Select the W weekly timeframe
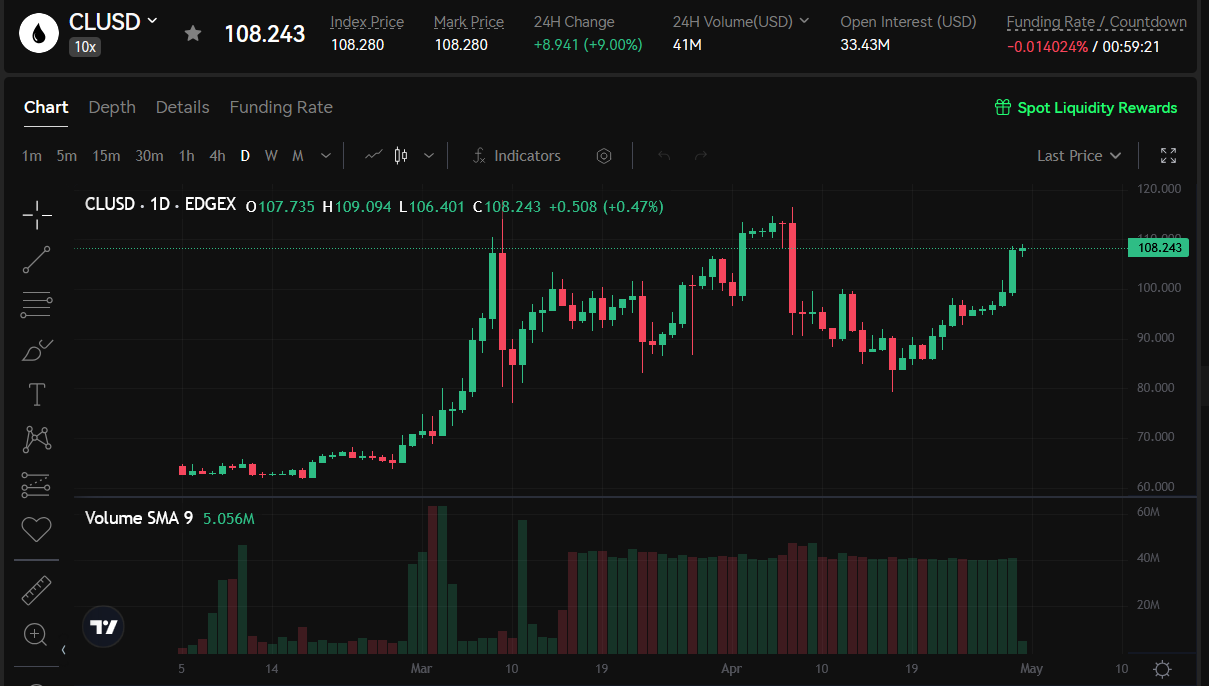 click(271, 156)
